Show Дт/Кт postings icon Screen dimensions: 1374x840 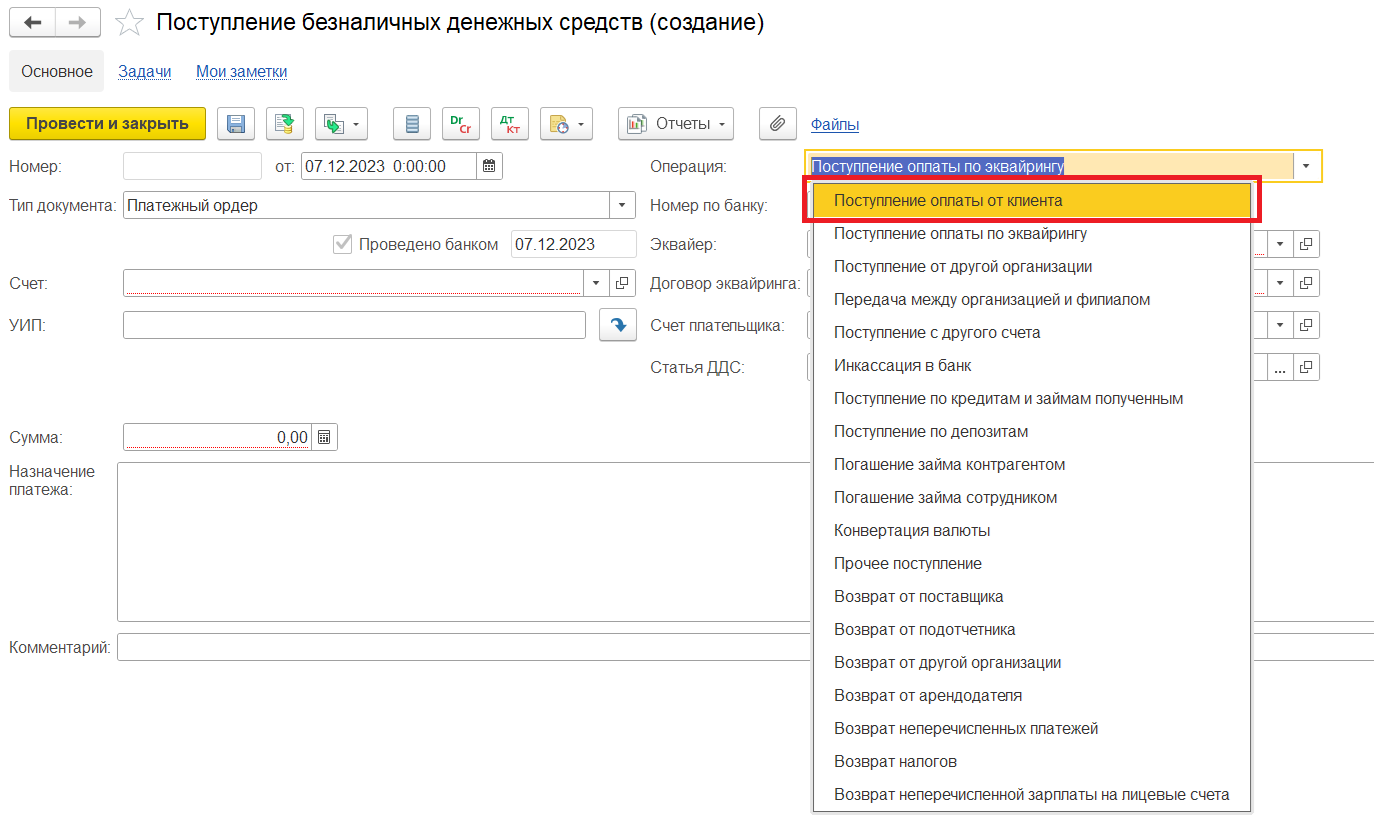(x=510, y=124)
